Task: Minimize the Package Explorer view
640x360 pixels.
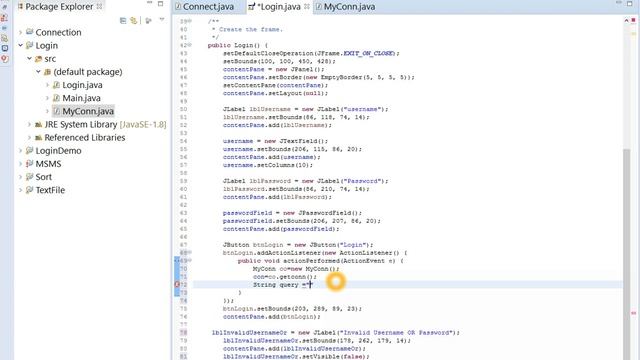Action: coord(149,3)
